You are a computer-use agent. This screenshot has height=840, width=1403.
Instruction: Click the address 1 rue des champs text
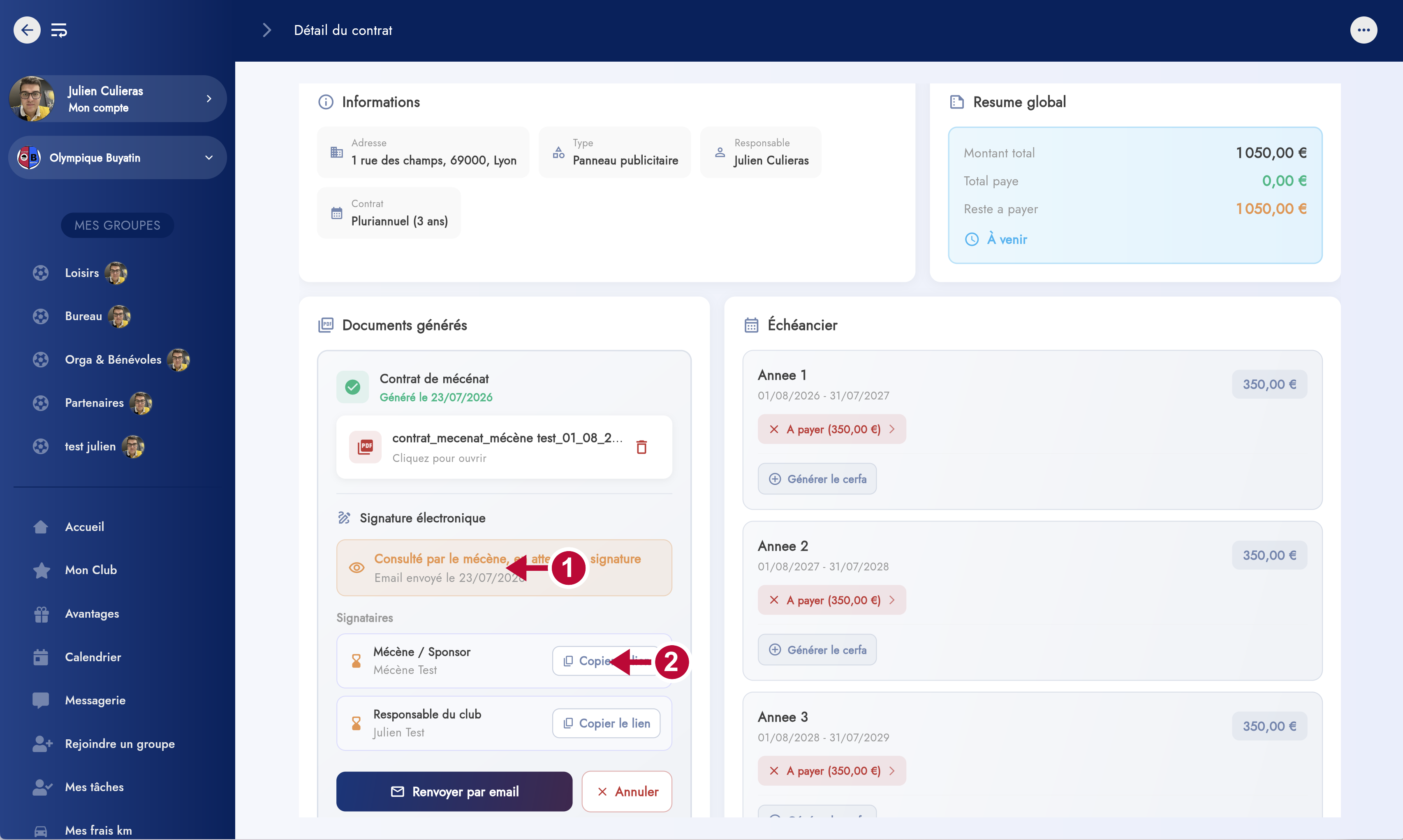pyautogui.click(x=434, y=161)
